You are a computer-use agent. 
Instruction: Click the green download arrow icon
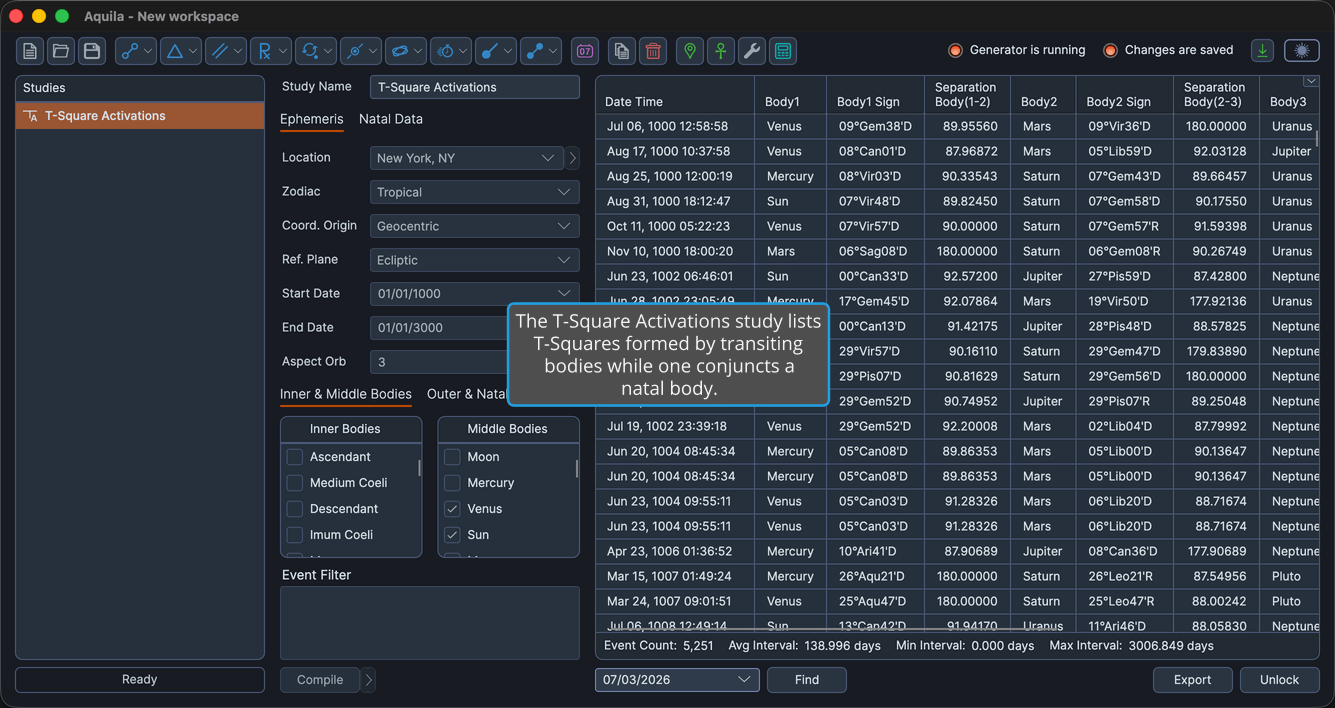tap(1262, 50)
